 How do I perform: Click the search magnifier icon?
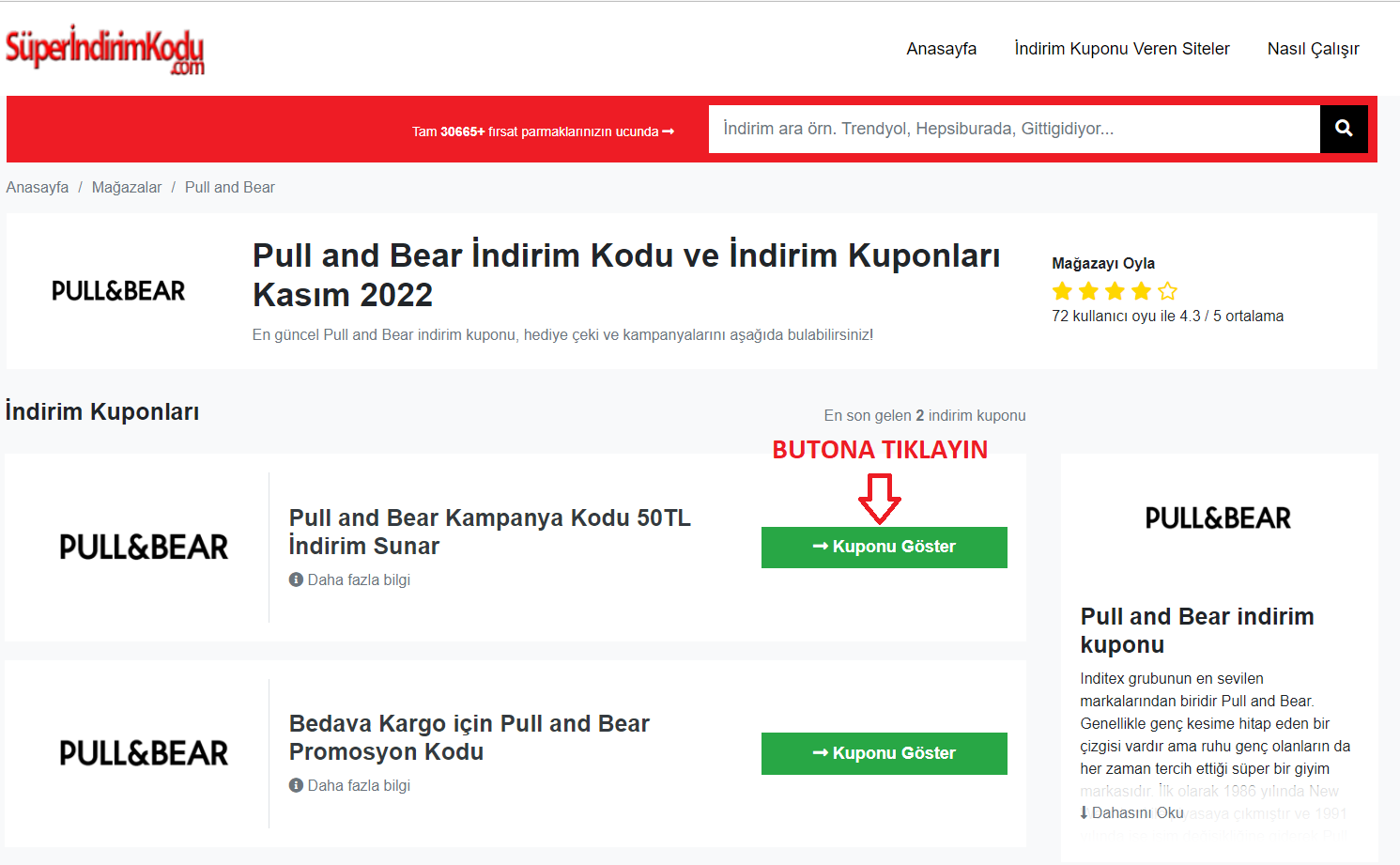[x=1343, y=129]
